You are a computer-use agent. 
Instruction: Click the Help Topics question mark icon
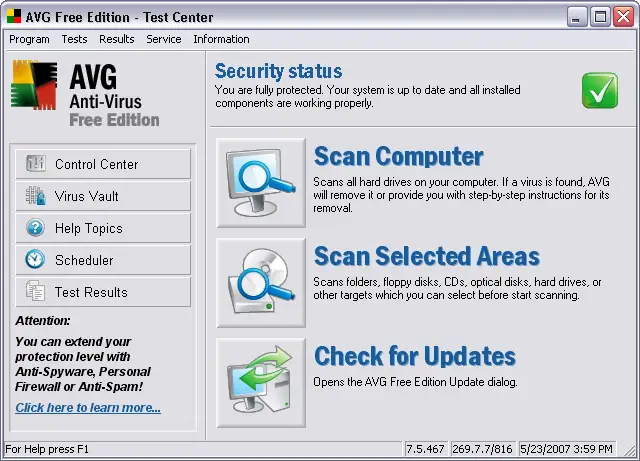point(36,227)
